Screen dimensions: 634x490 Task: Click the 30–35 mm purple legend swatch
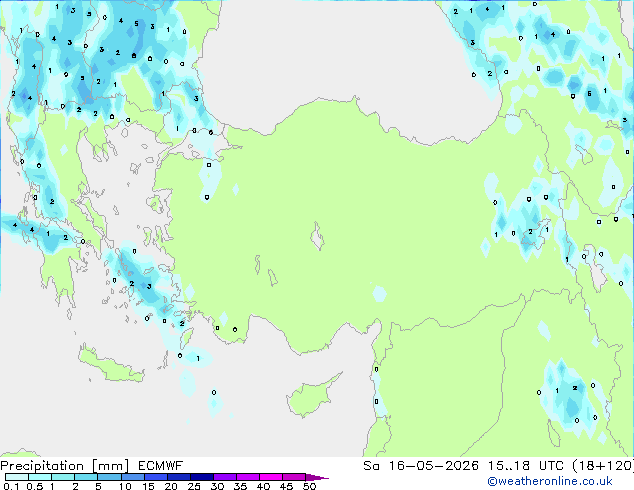click(x=225, y=477)
